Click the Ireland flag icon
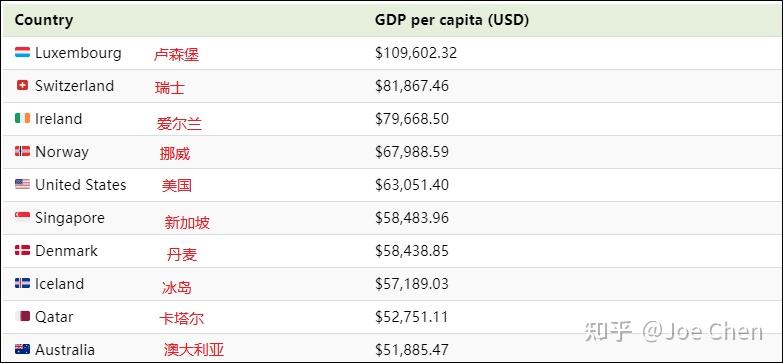Image resolution: width=783 pixels, height=363 pixels. (22, 118)
